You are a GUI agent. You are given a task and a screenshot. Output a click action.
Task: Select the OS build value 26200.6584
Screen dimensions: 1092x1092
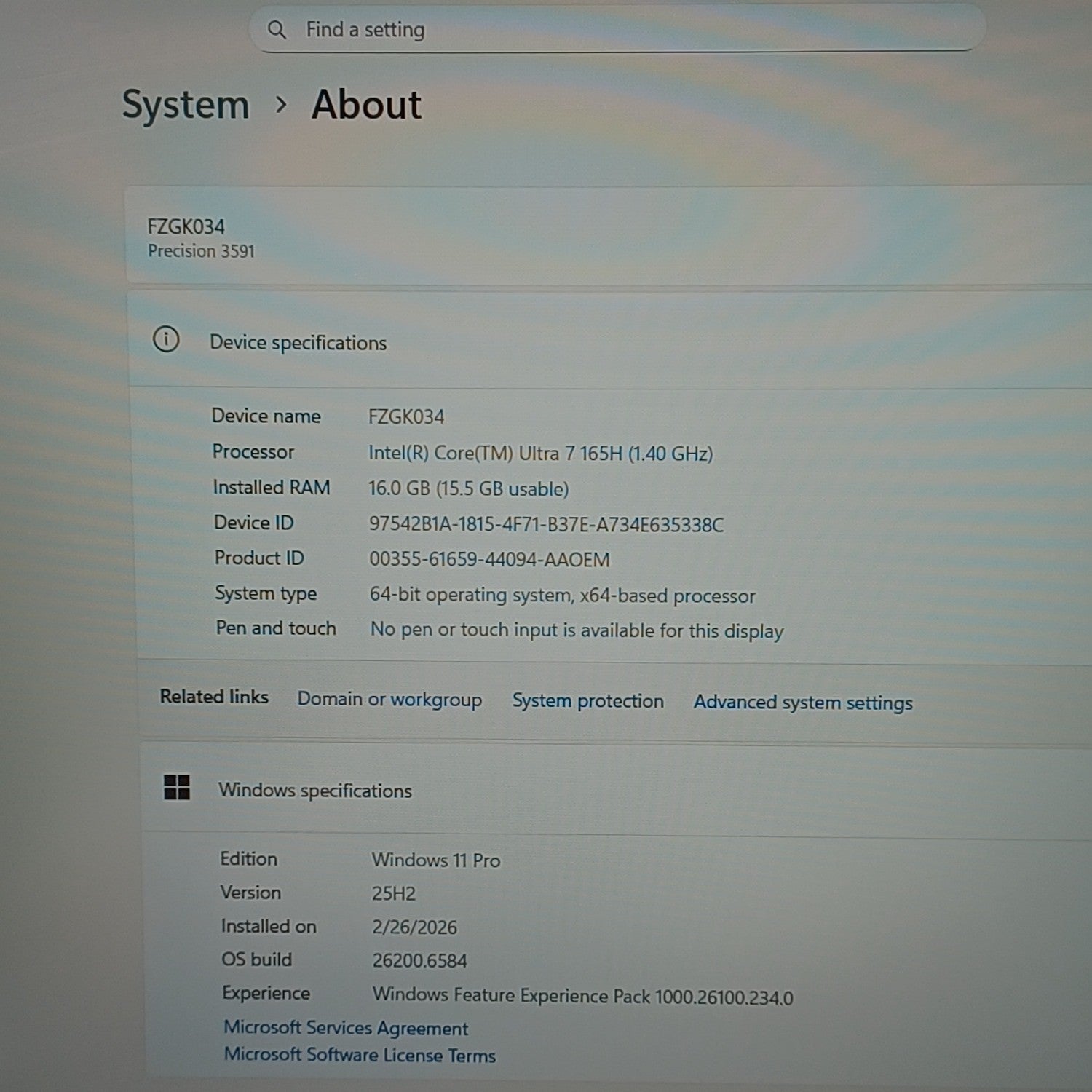pos(419,961)
